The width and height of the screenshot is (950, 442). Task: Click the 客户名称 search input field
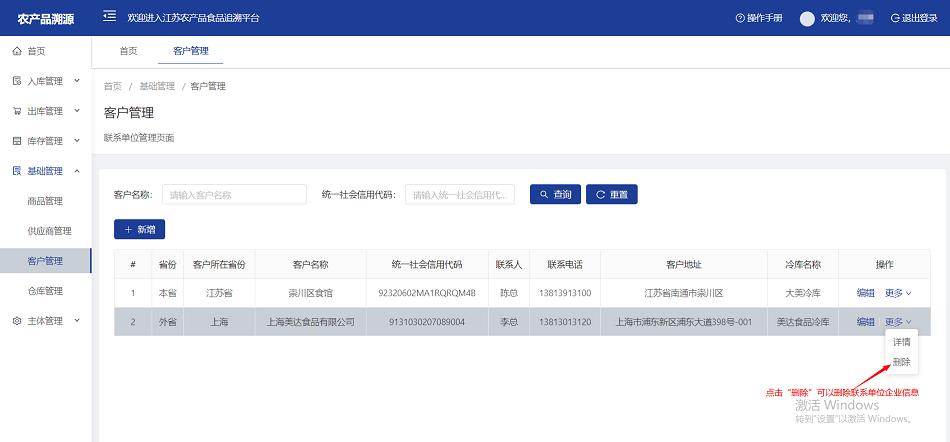[234, 195]
